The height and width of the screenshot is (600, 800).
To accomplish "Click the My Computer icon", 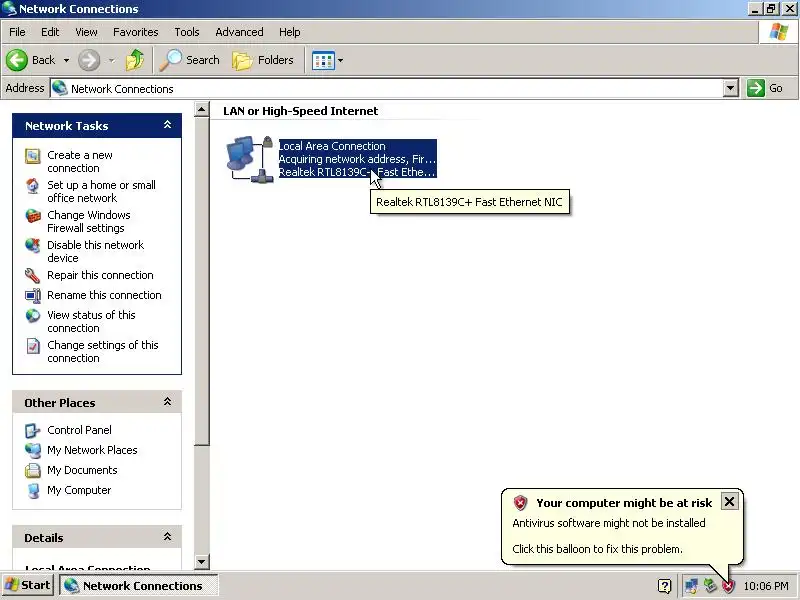I will [33, 490].
